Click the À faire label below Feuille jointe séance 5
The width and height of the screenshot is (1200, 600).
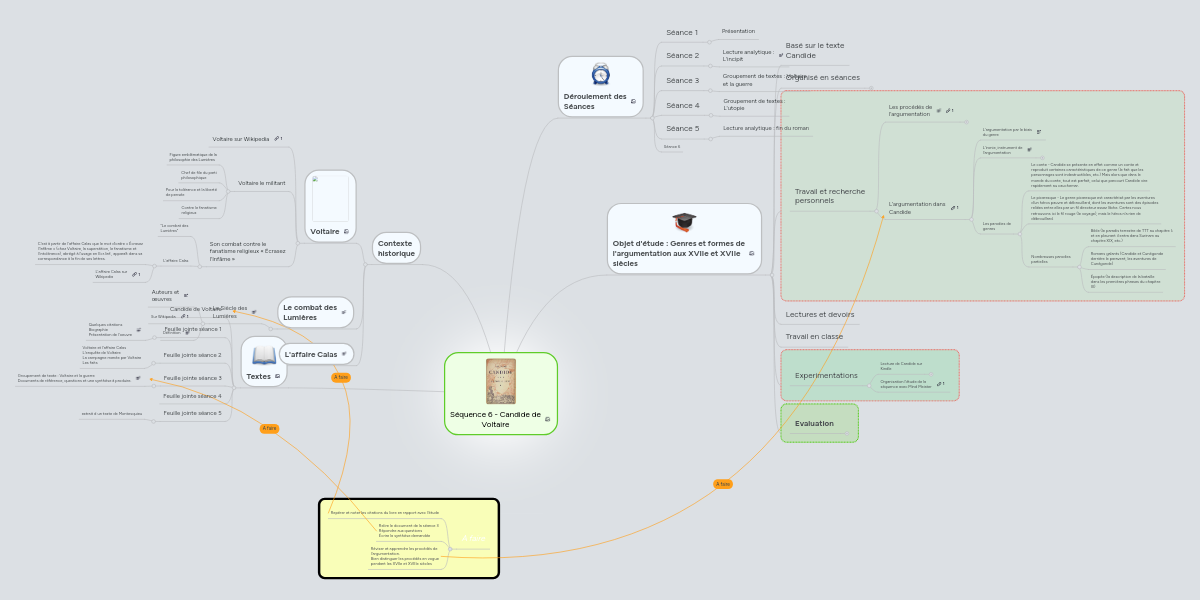[x=269, y=428]
